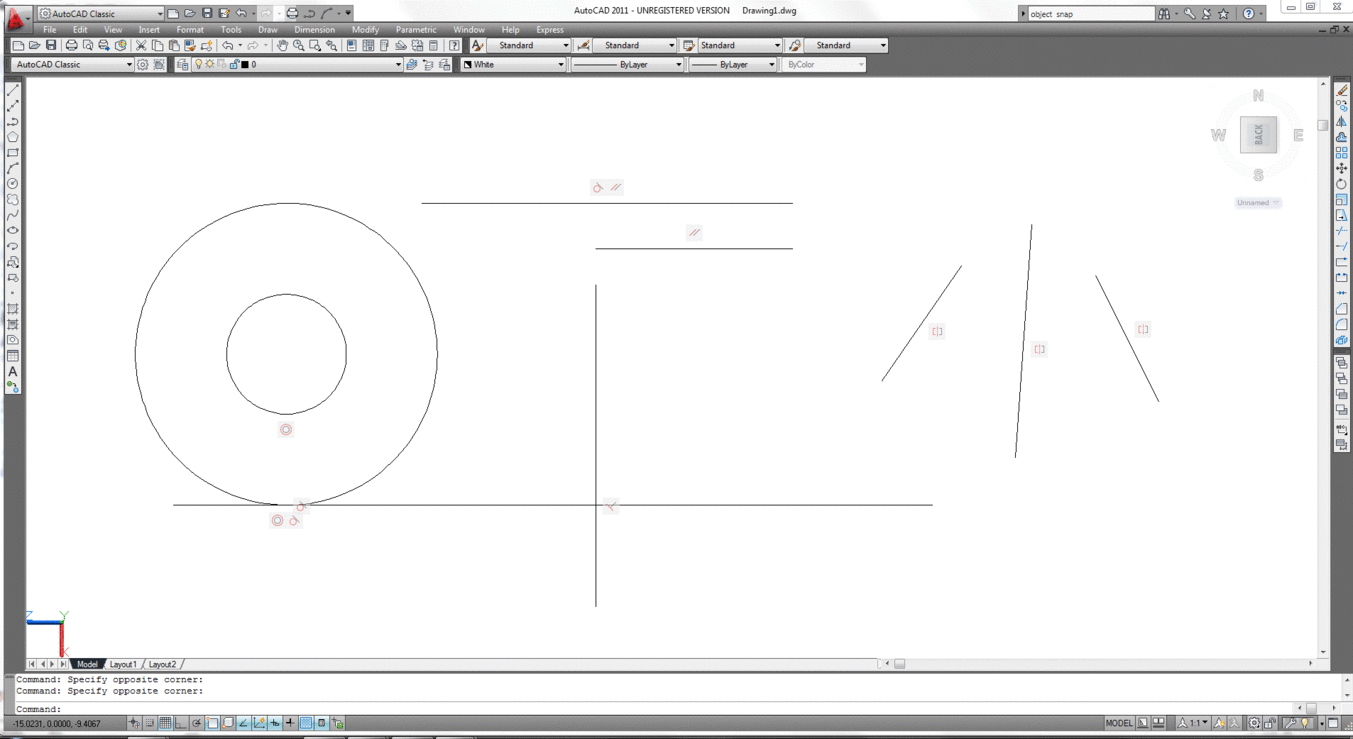Select the Circle draw tool
Screen dimensions: 1353x739
(x=13, y=184)
